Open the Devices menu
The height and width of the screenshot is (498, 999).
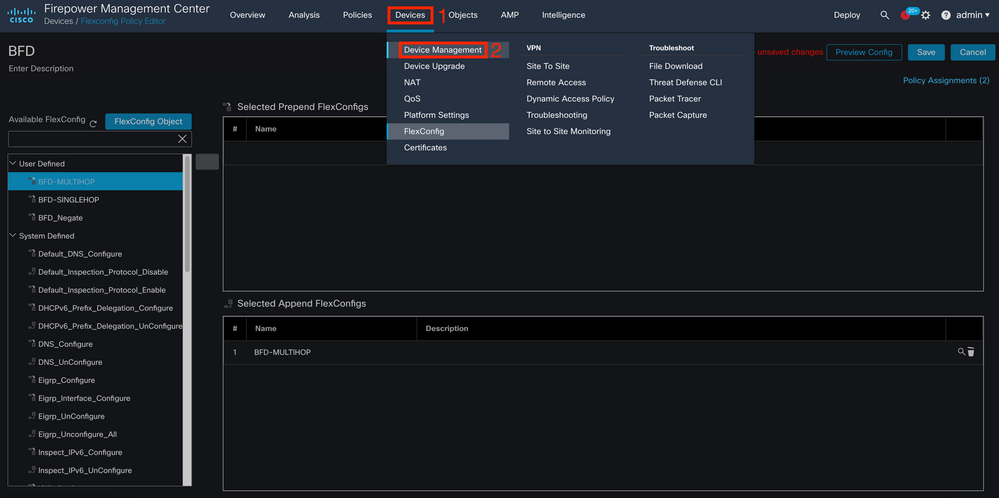coord(410,15)
